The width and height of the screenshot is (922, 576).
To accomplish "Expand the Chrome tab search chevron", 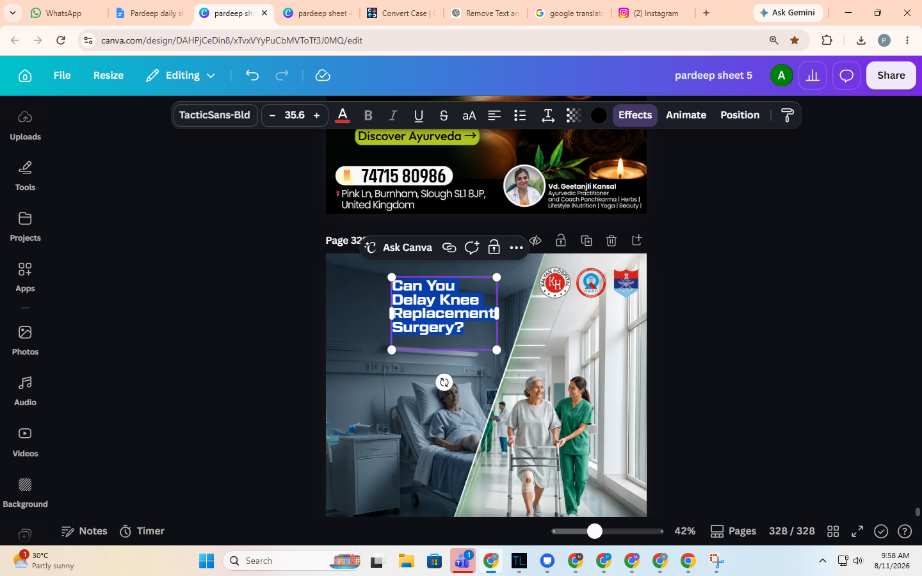I will 12,12.
